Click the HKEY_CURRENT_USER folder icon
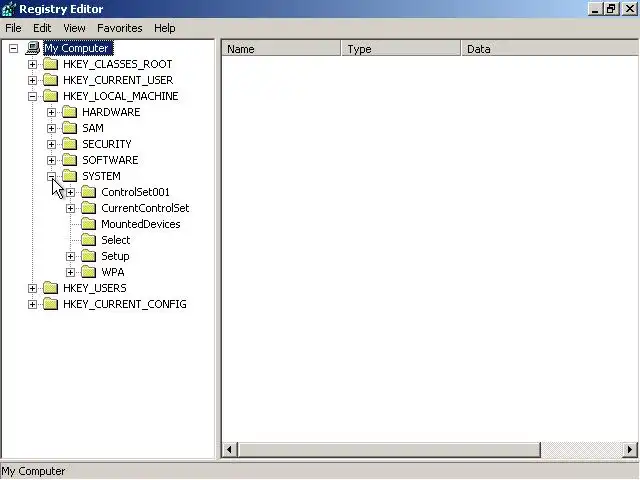Image resolution: width=640 pixels, height=480 pixels. pos(51,80)
